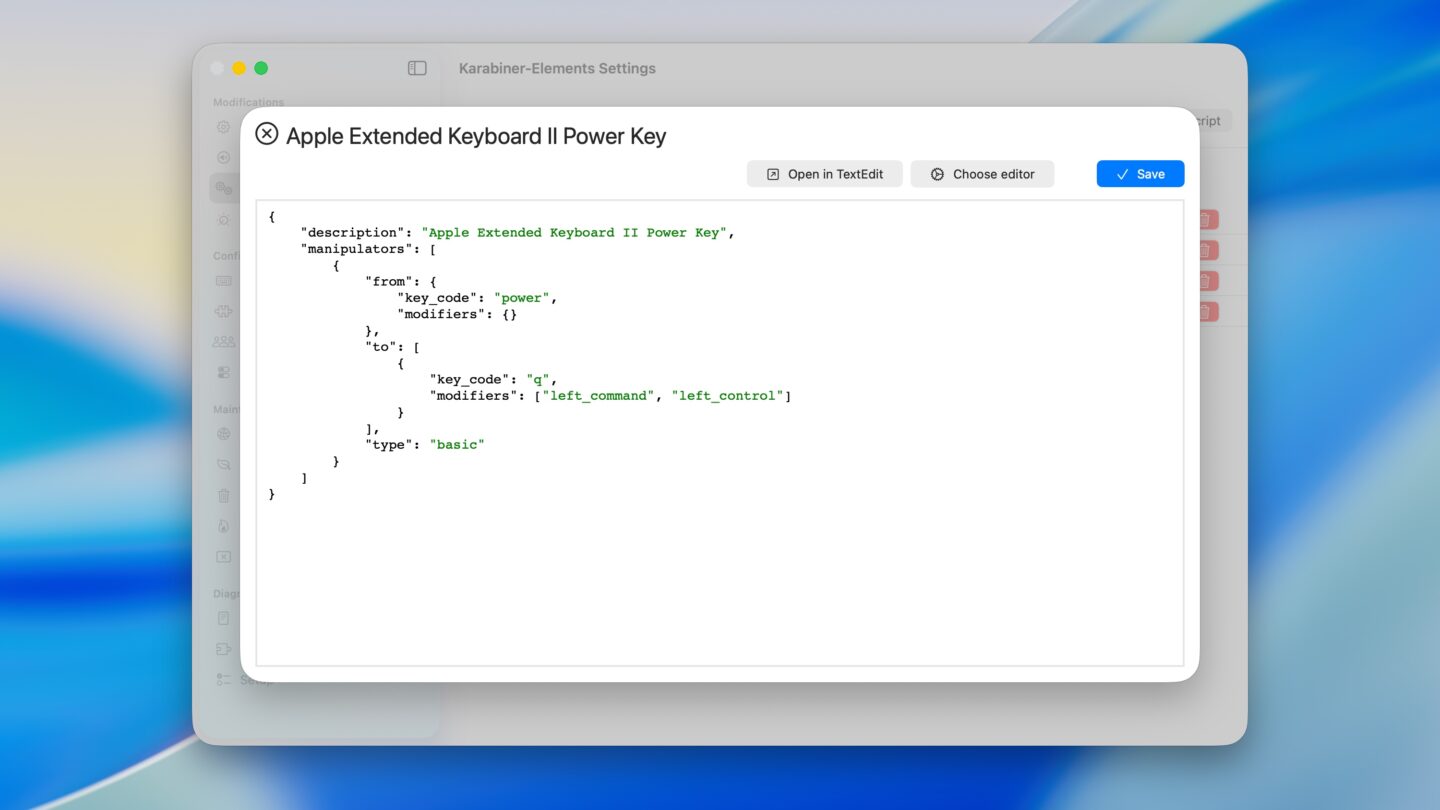Click the dialog heading Apple Extended Keyboard II Power Key
Viewport: 1440px width, 810px height.
[476, 136]
